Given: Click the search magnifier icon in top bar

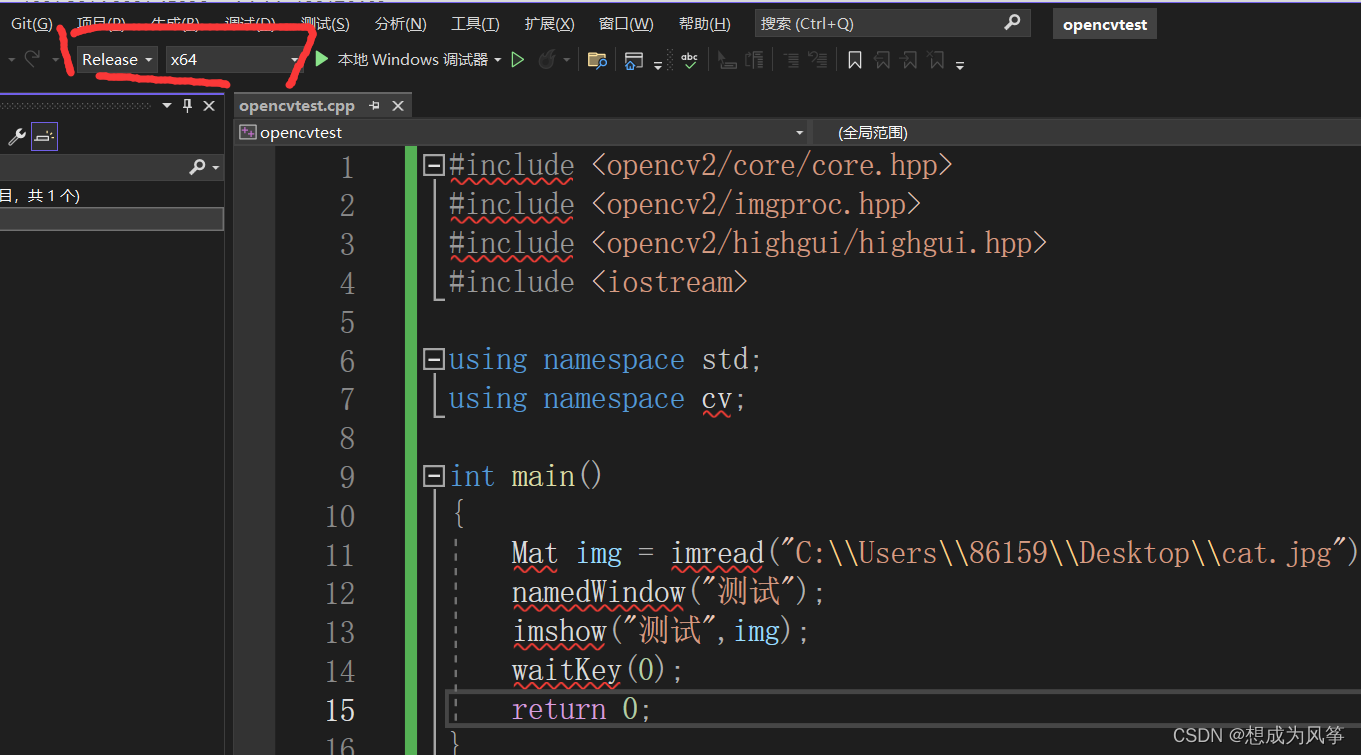Looking at the screenshot, I should pyautogui.click(x=1012, y=22).
